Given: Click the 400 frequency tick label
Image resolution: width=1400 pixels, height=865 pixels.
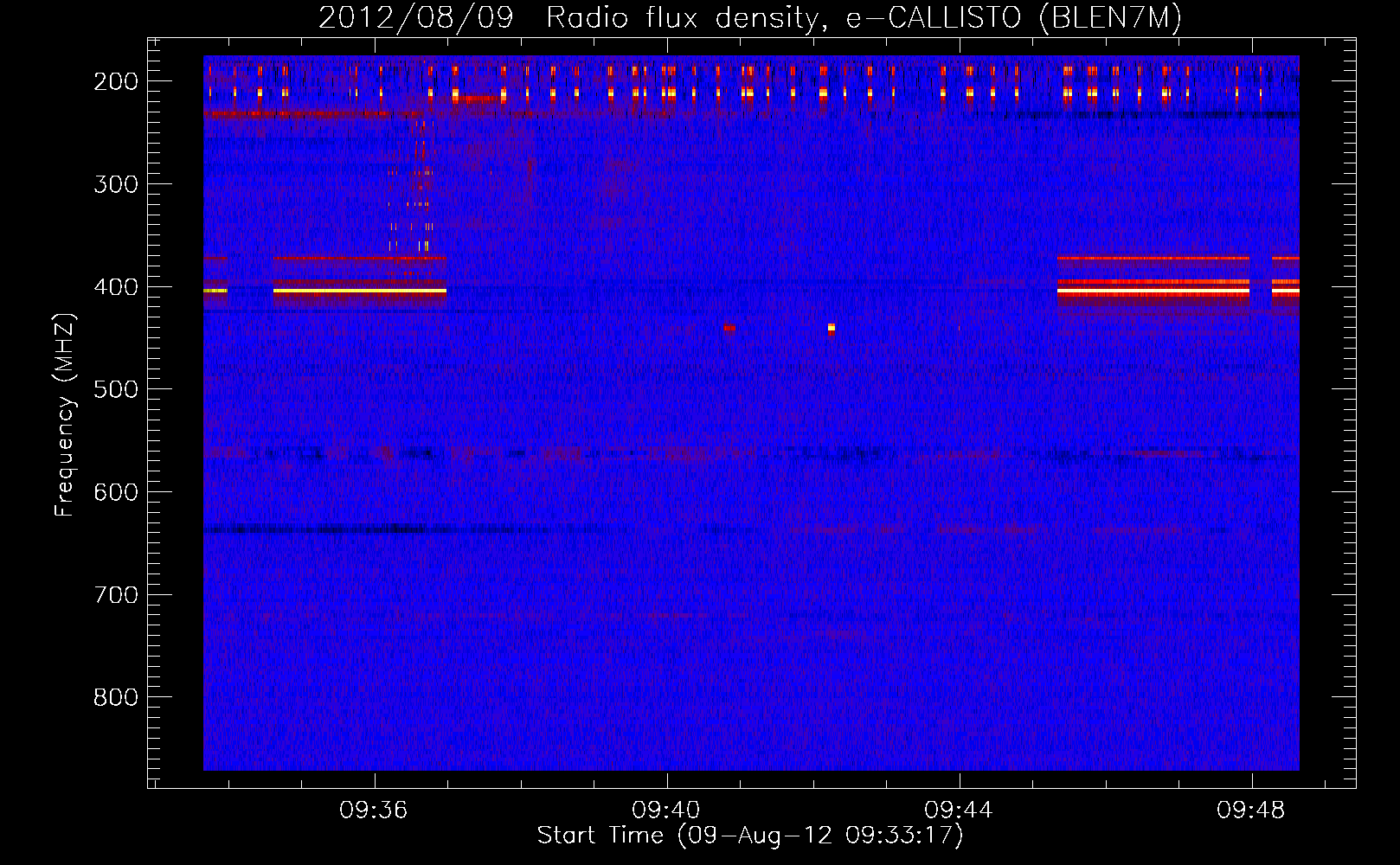Looking at the screenshot, I should pyautogui.click(x=116, y=287).
